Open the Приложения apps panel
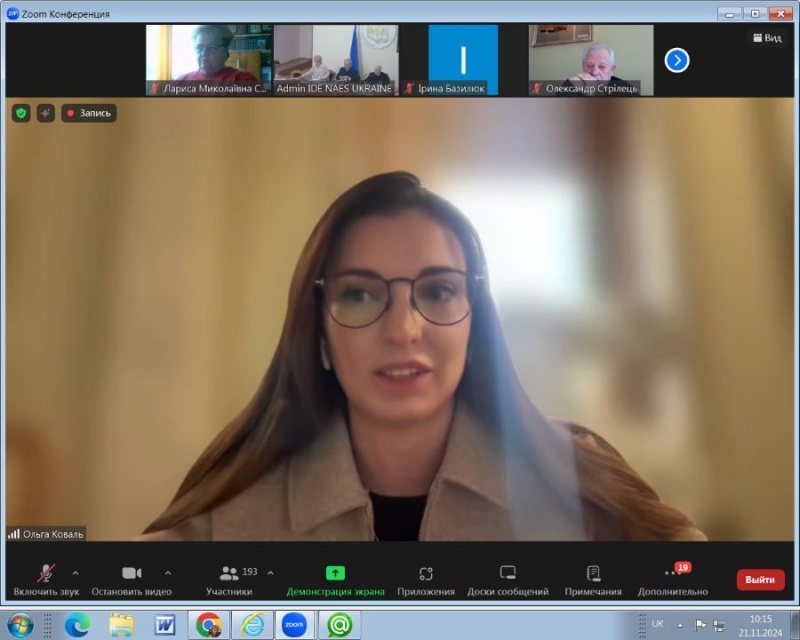 [x=426, y=579]
